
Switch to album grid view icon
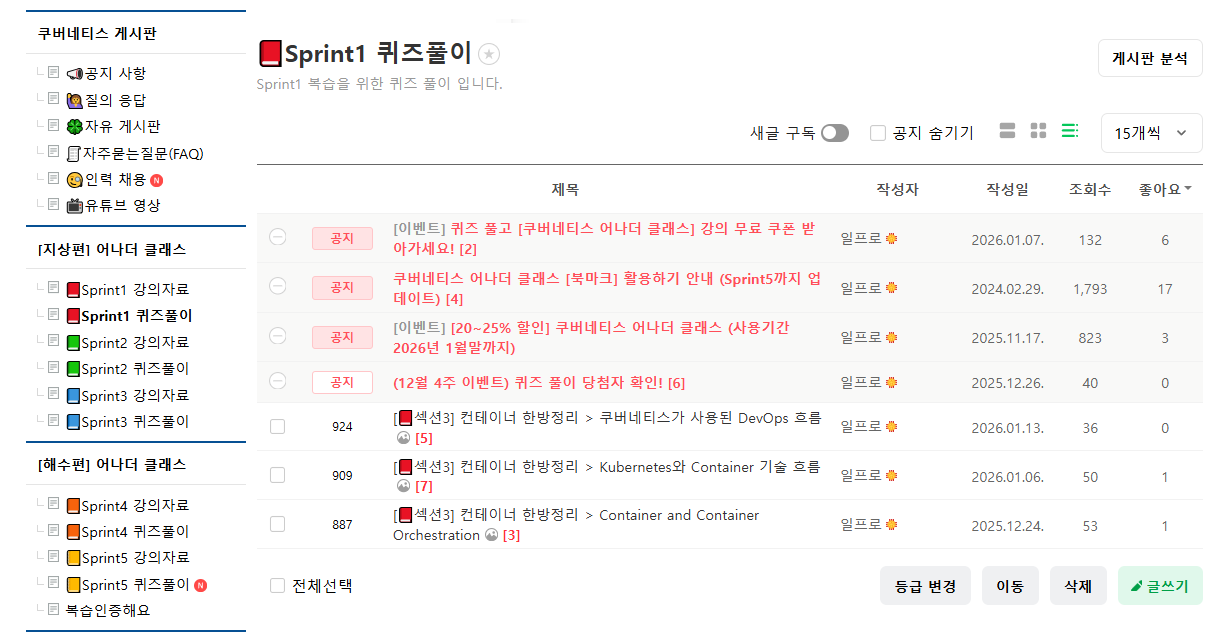click(x=1038, y=131)
